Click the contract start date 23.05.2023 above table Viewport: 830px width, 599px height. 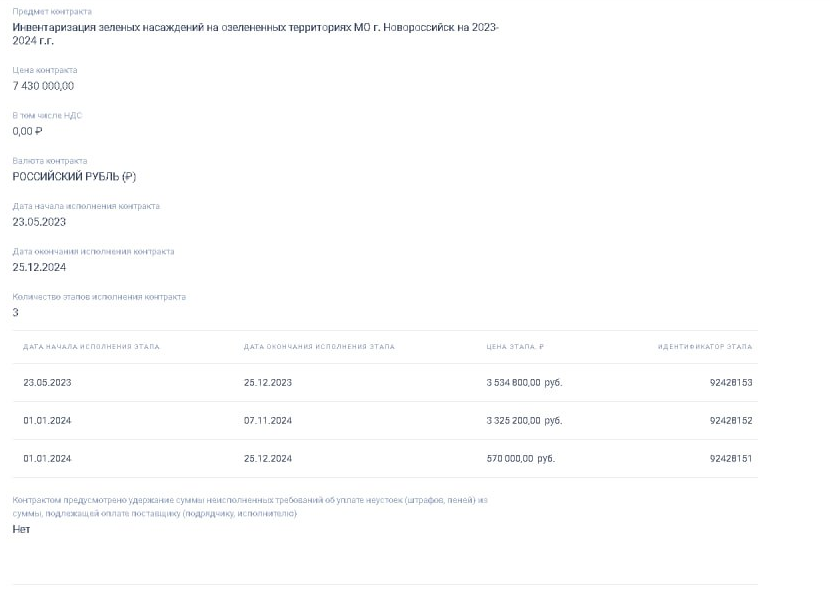[39, 222]
